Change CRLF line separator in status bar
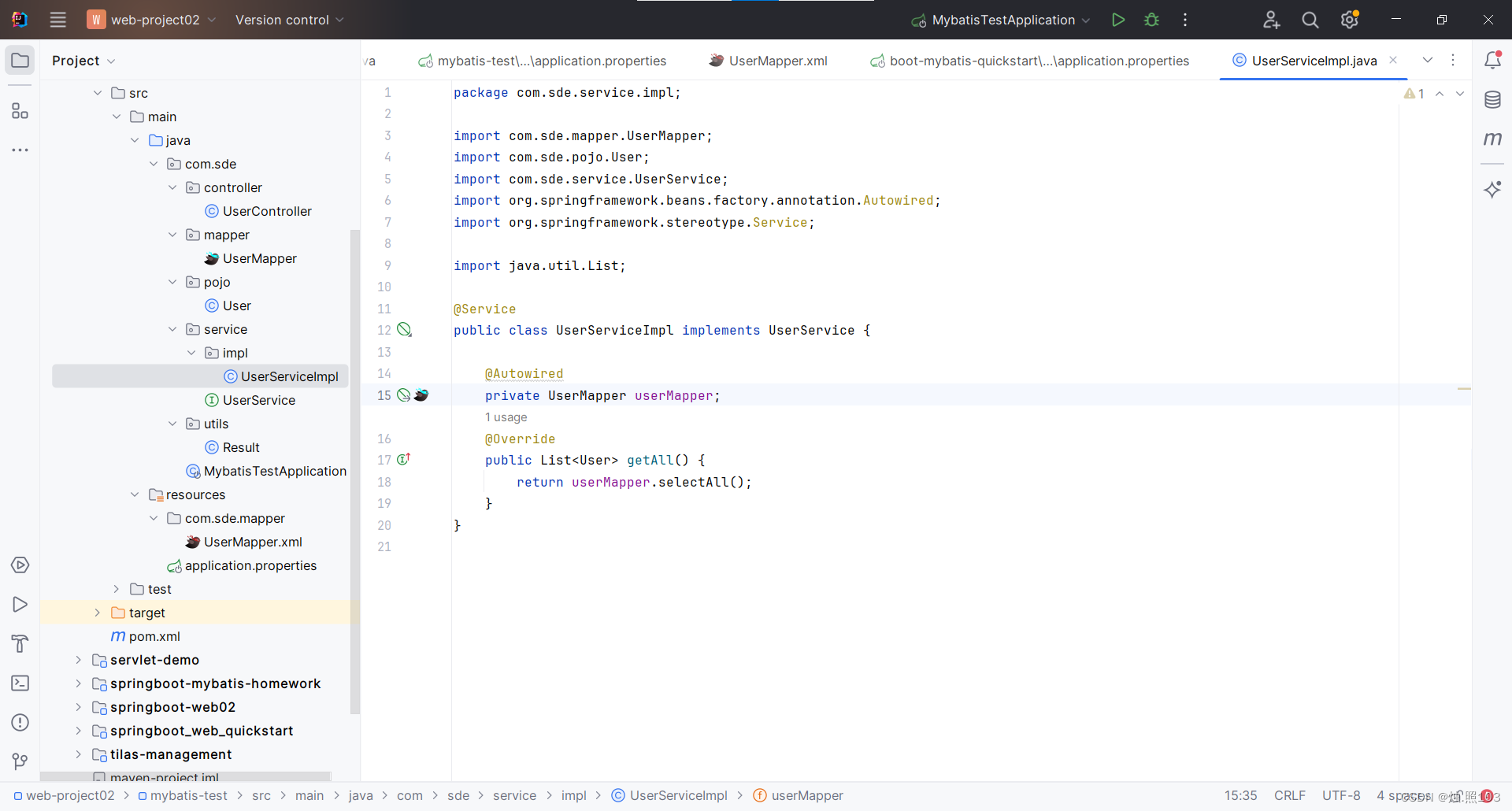Viewport: 1512px width, 811px height. pos(1289,795)
